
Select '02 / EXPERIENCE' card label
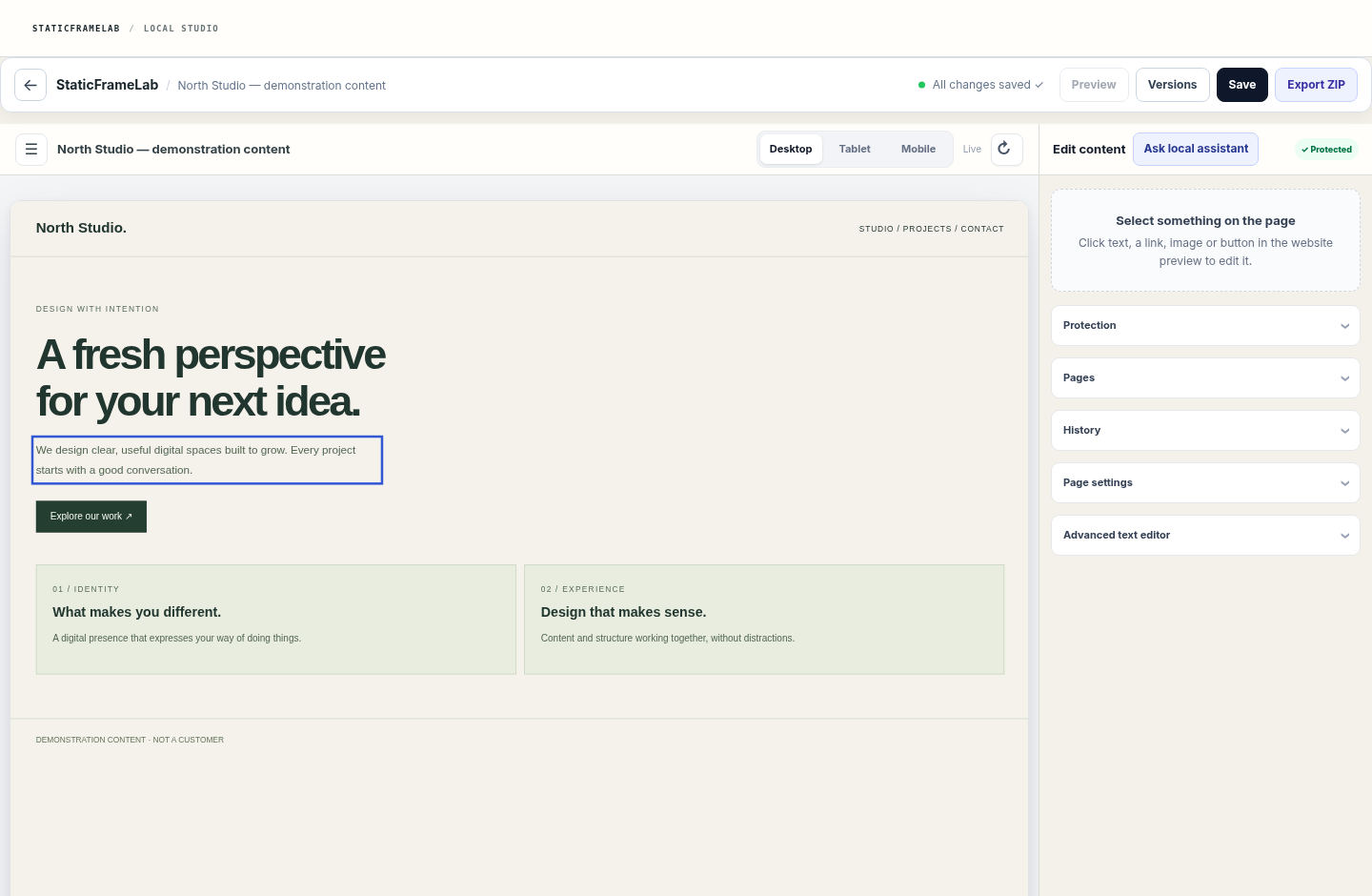pyautogui.click(x=583, y=589)
